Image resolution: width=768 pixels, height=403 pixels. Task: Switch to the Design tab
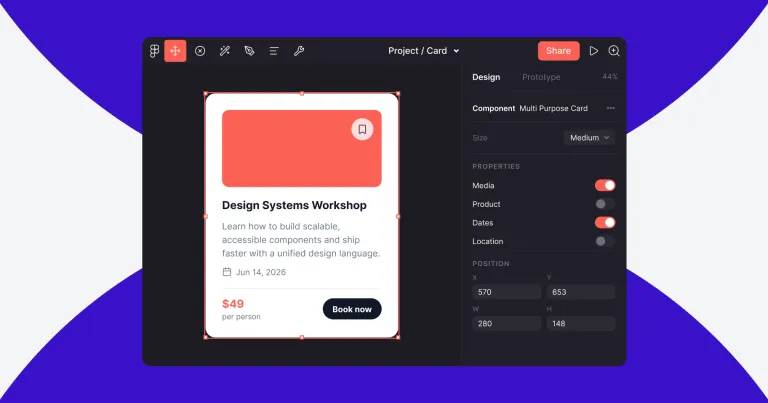point(486,77)
